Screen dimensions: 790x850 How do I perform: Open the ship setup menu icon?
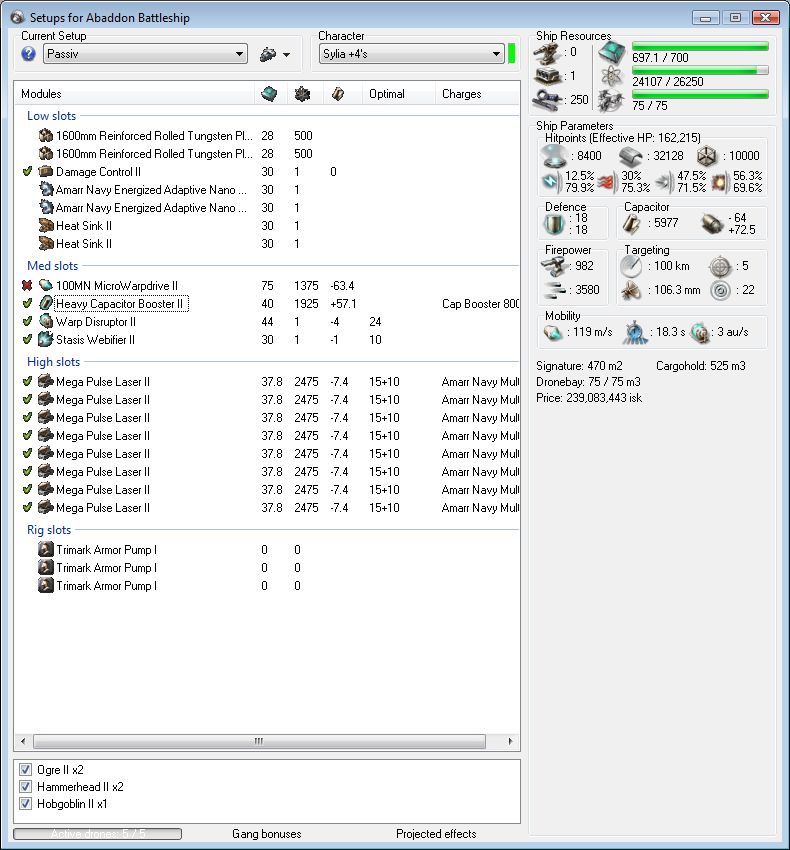[x=268, y=54]
